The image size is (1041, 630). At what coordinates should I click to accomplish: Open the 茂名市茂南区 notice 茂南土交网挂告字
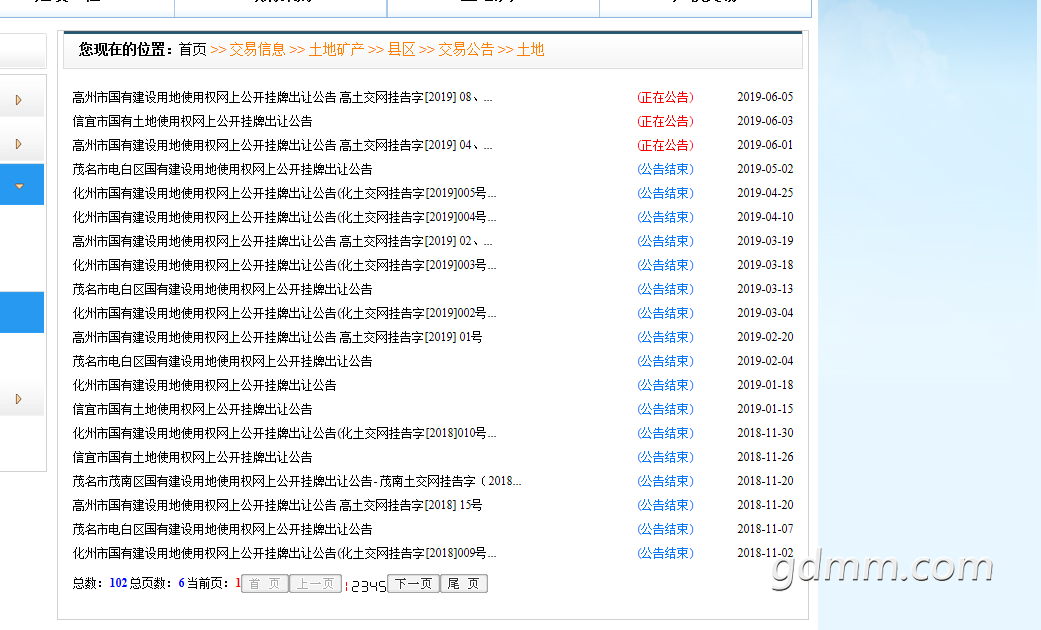(296, 481)
